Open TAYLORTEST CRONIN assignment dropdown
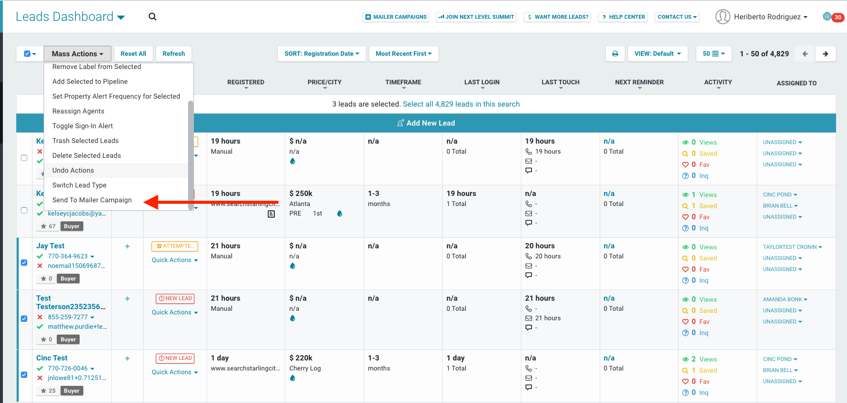Viewport: 847px width, 403px height. [x=792, y=247]
